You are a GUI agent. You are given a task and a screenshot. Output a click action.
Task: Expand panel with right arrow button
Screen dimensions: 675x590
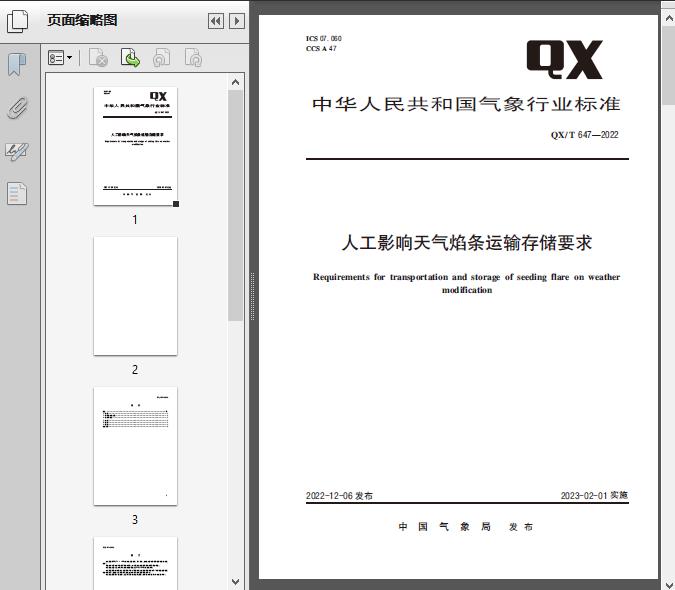click(237, 21)
